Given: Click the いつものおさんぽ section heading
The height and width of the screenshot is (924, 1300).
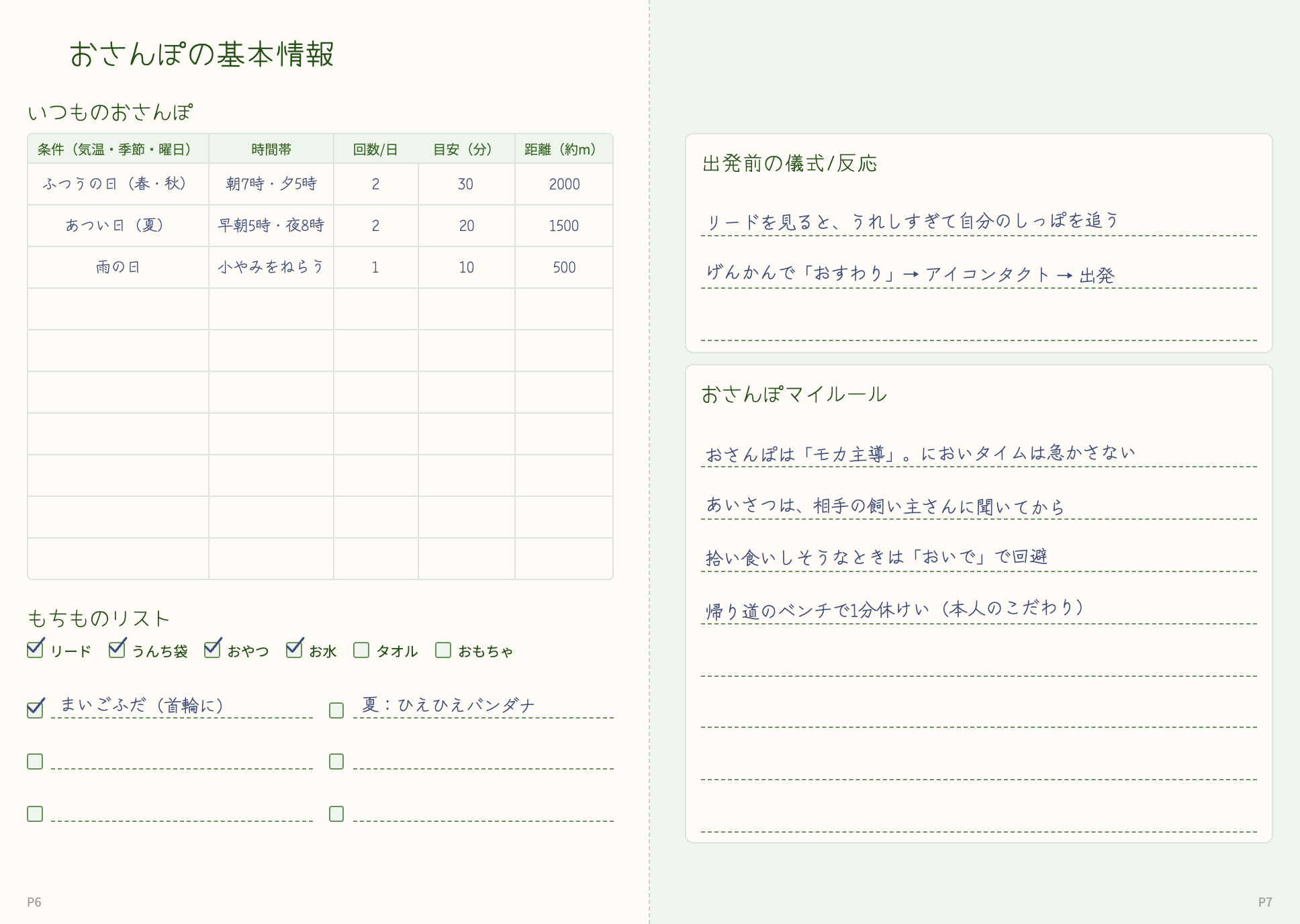Looking at the screenshot, I should 110,111.
